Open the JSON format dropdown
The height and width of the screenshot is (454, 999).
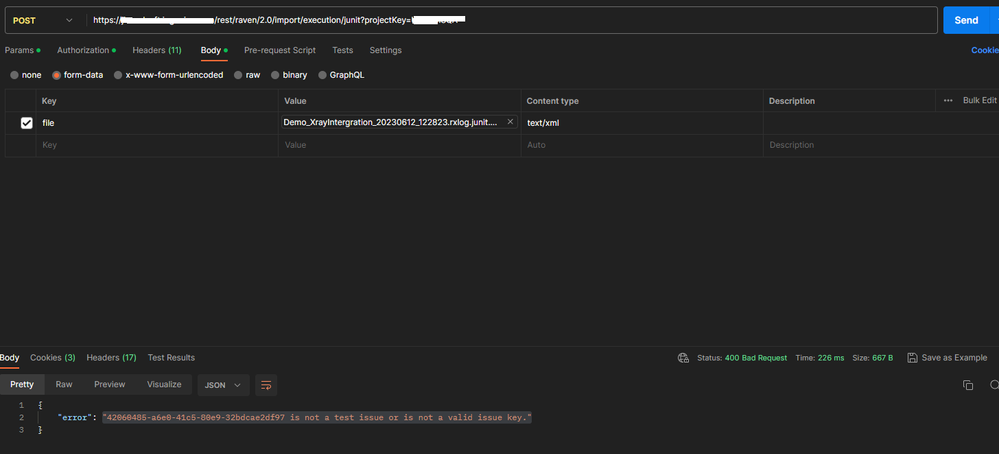pyautogui.click(x=223, y=385)
